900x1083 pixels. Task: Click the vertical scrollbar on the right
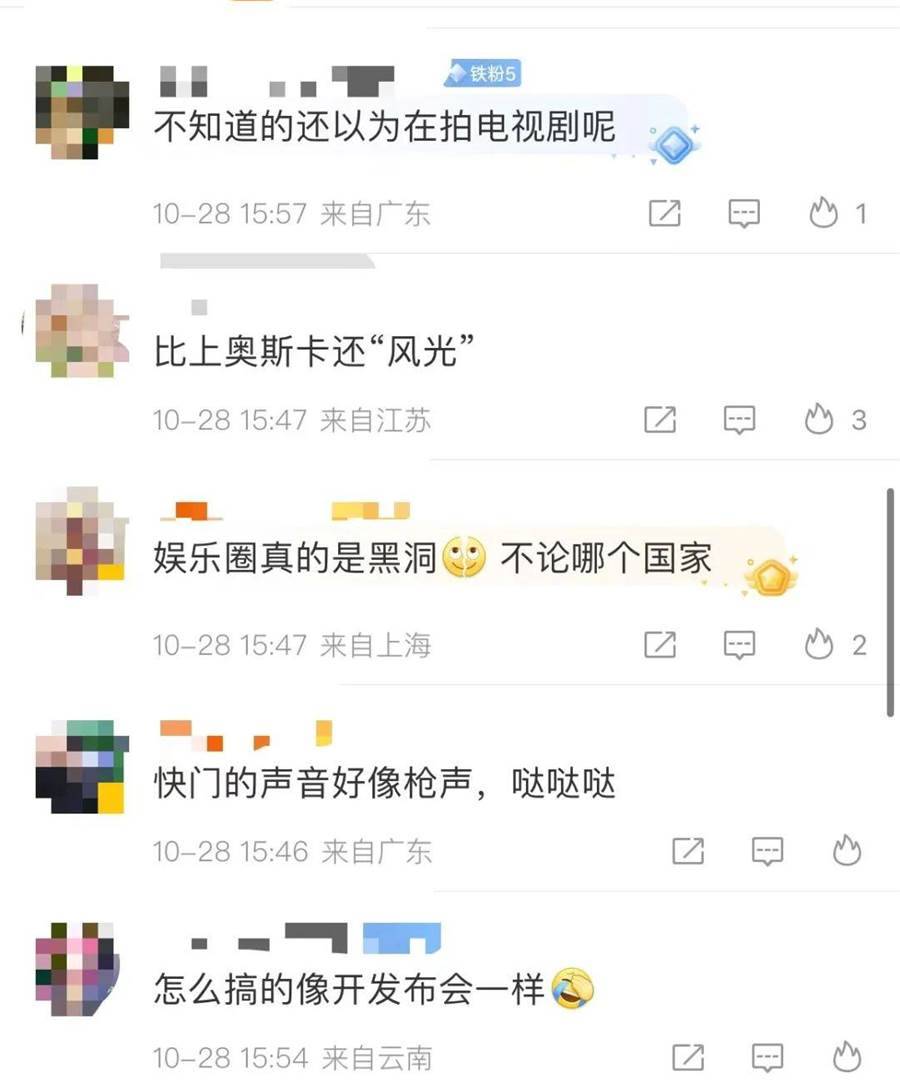coord(890,602)
